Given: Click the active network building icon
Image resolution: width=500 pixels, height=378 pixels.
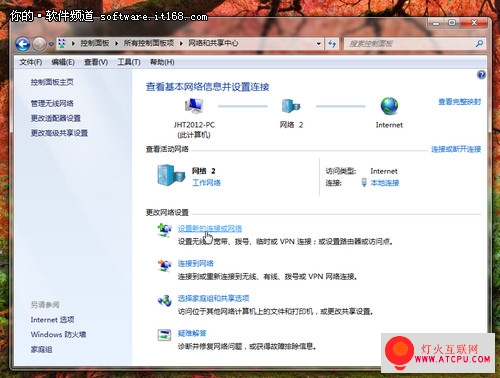Looking at the screenshot, I should (171, 175).
